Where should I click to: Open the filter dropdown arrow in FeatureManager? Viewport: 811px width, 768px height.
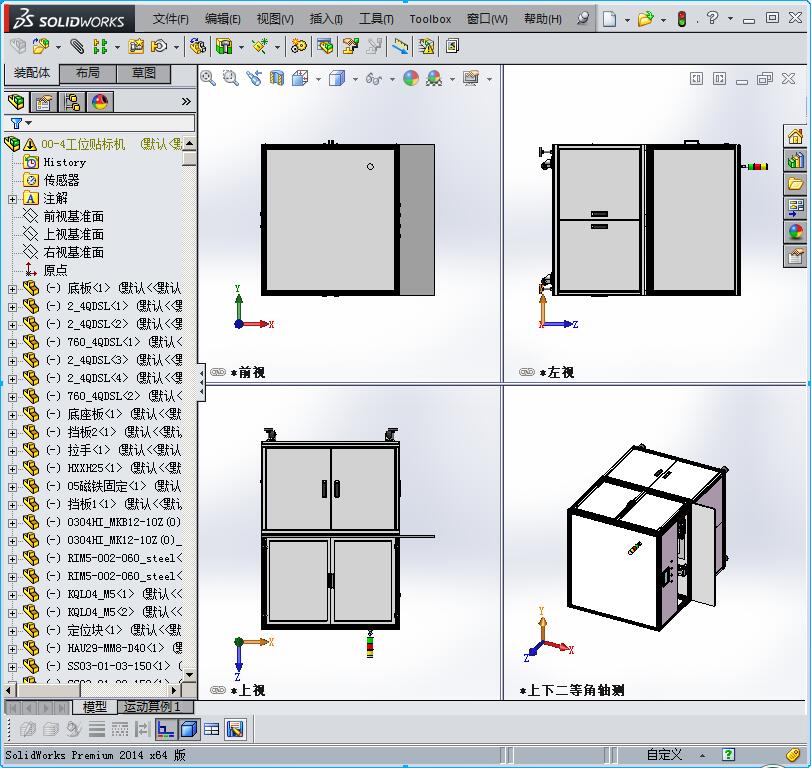coord(28,122)
